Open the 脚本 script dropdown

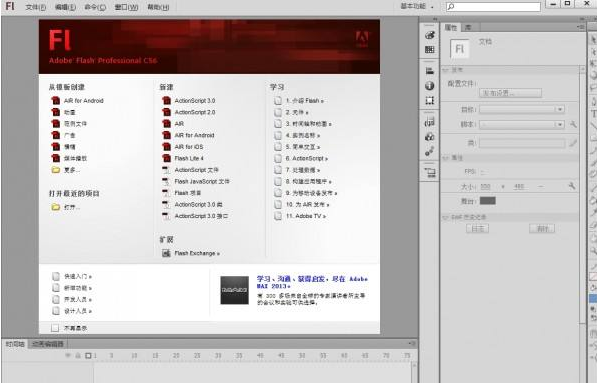(521, 124)
